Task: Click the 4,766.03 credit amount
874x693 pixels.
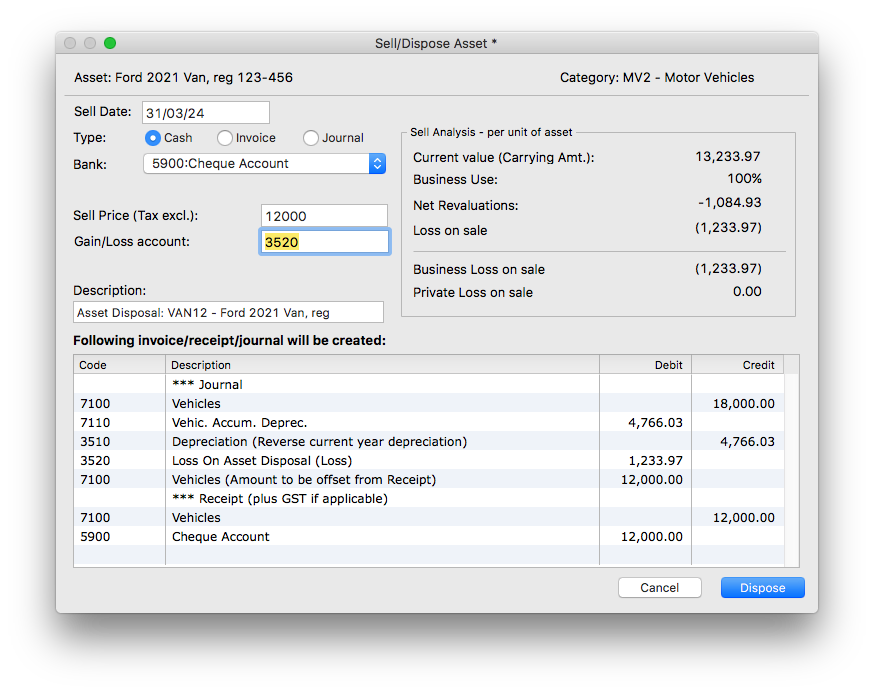Action: [x=747, y=442]
